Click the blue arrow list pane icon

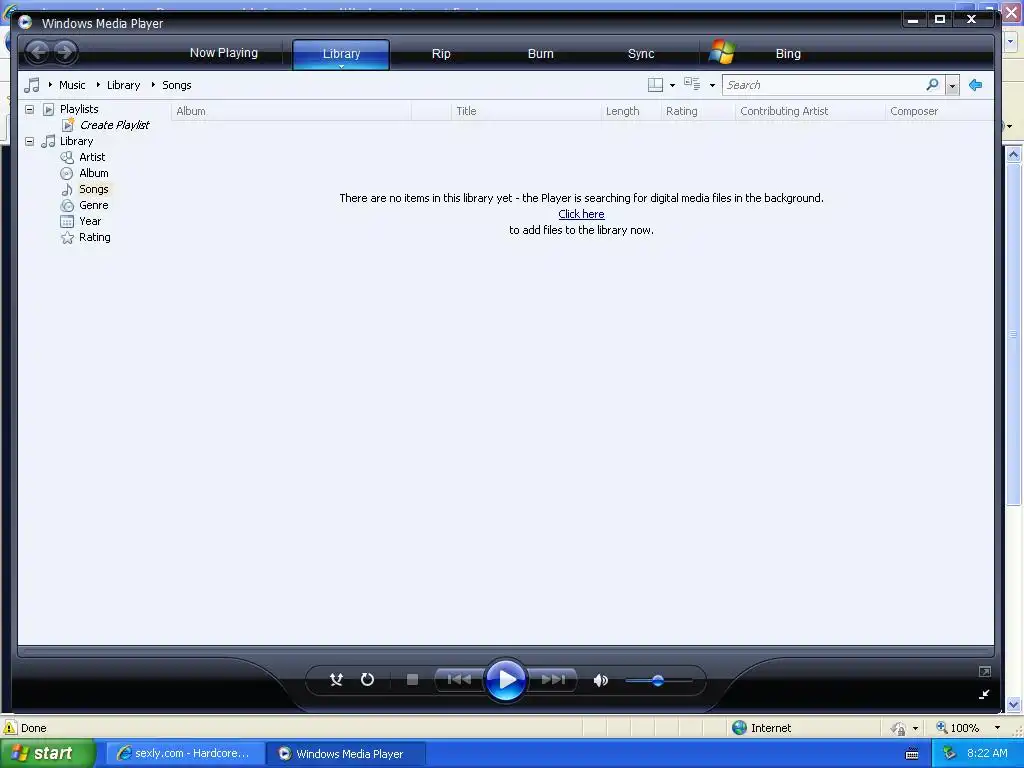tap(976, 85)
